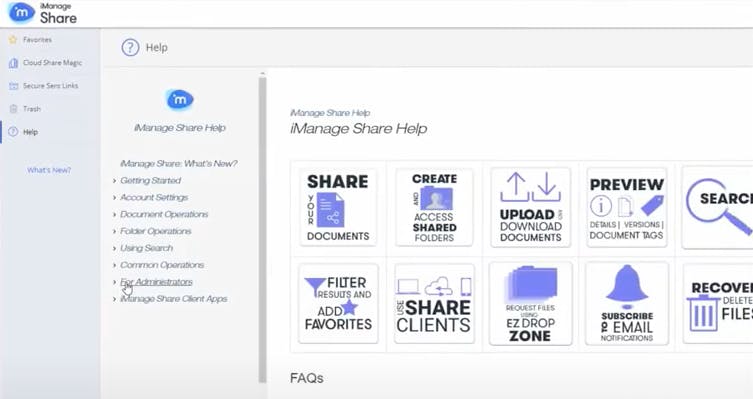Expand the Getting Started chevron
Viewport: 753px width, 399px height.
click(114, 181)
